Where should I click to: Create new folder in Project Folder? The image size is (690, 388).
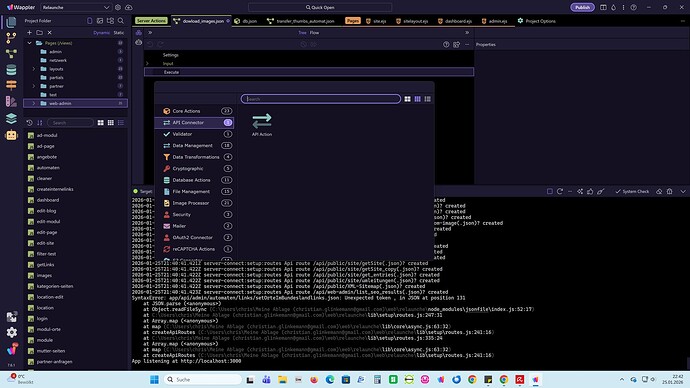[40, 33]
